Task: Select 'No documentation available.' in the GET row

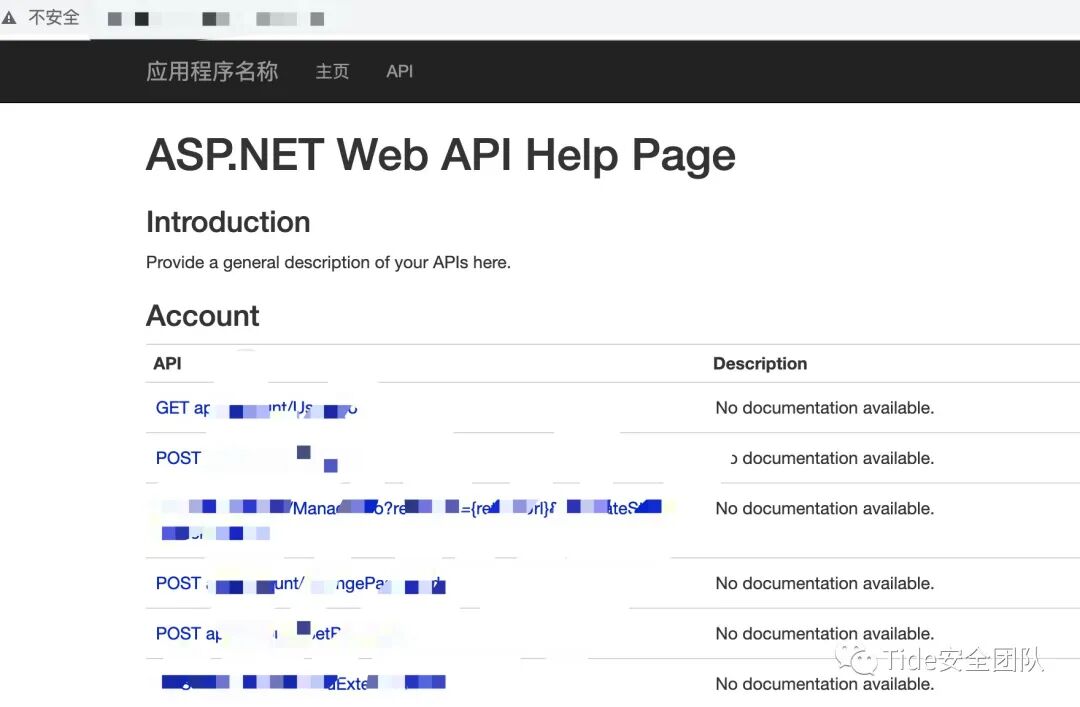Action: [824, 408]
